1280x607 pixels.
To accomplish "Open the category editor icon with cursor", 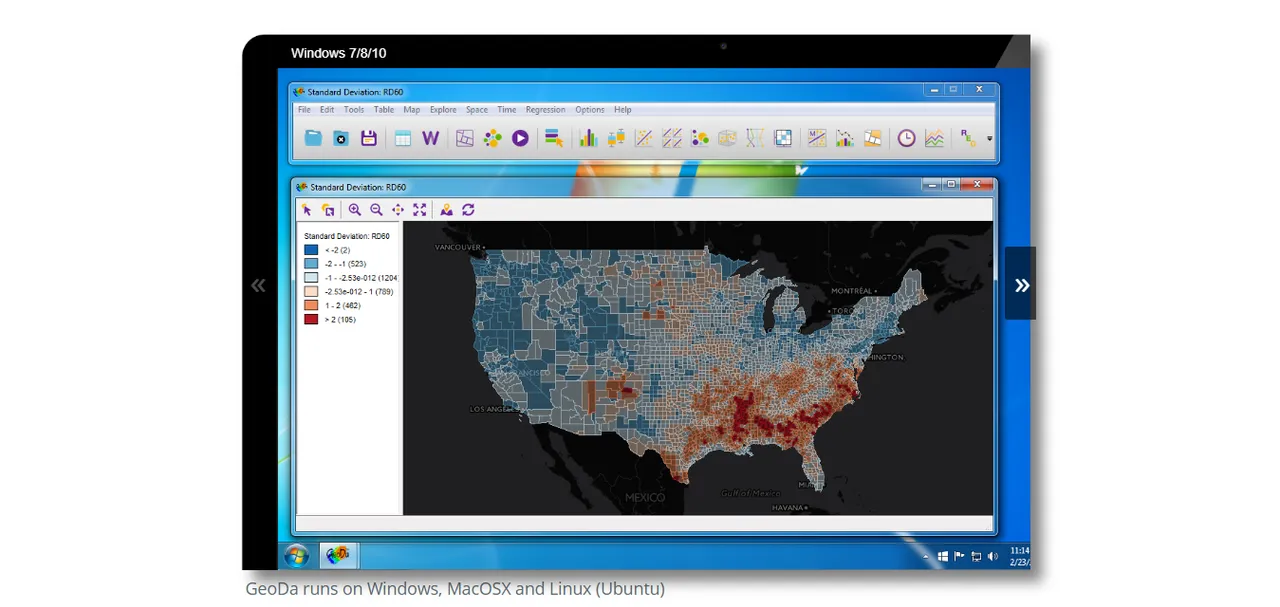I will (x=554, y=139).
